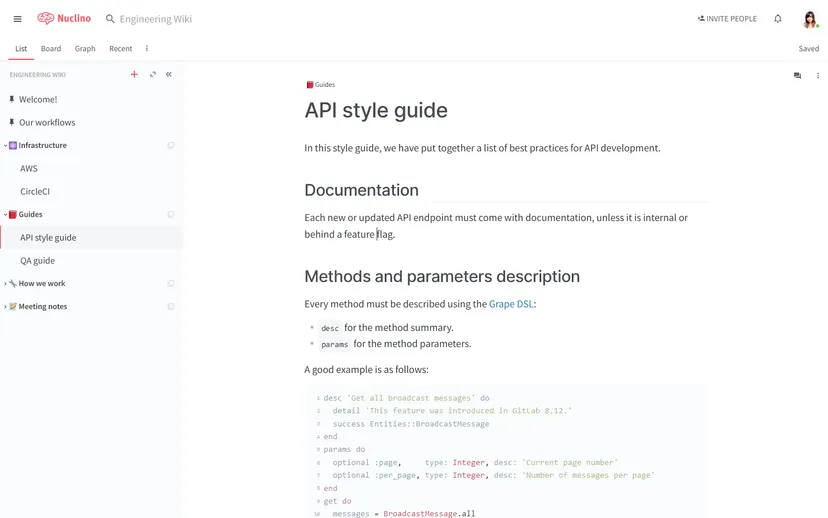Click the expand sidebar arrows icon

tap(153, 74)
